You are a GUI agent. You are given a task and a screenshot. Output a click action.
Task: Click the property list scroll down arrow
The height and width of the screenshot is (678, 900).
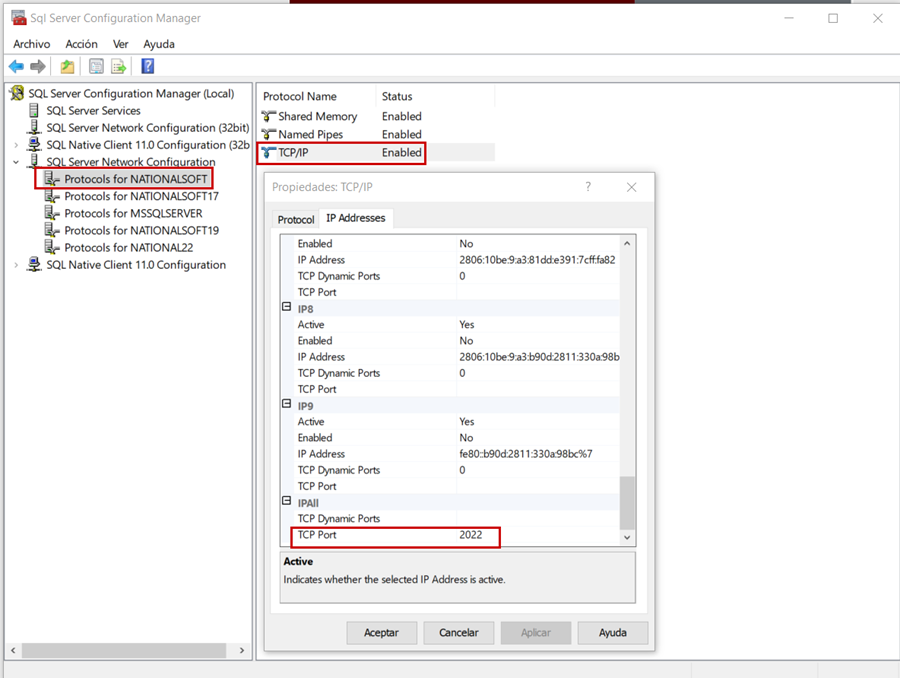(627, 537)
